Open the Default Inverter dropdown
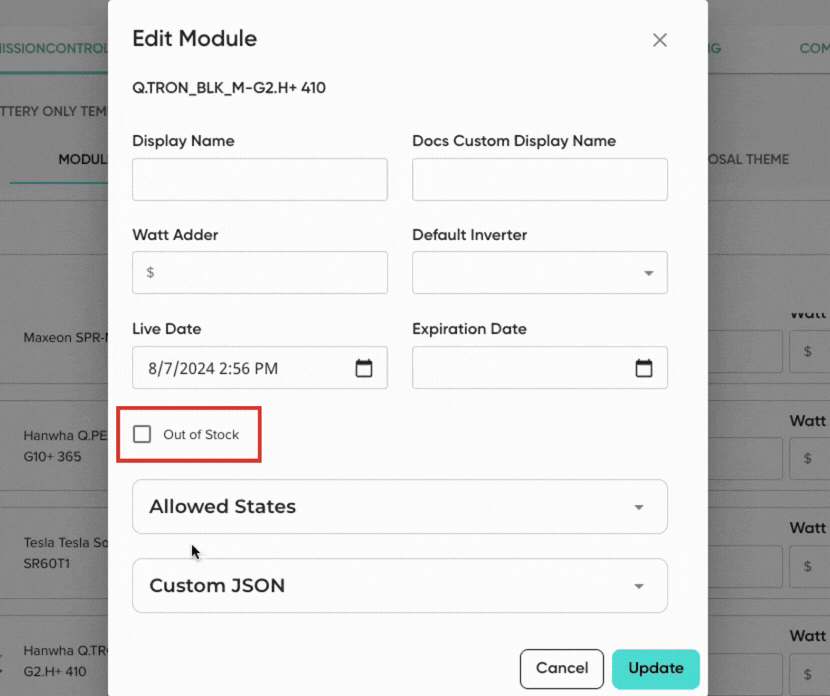 [x=540, y=273]
